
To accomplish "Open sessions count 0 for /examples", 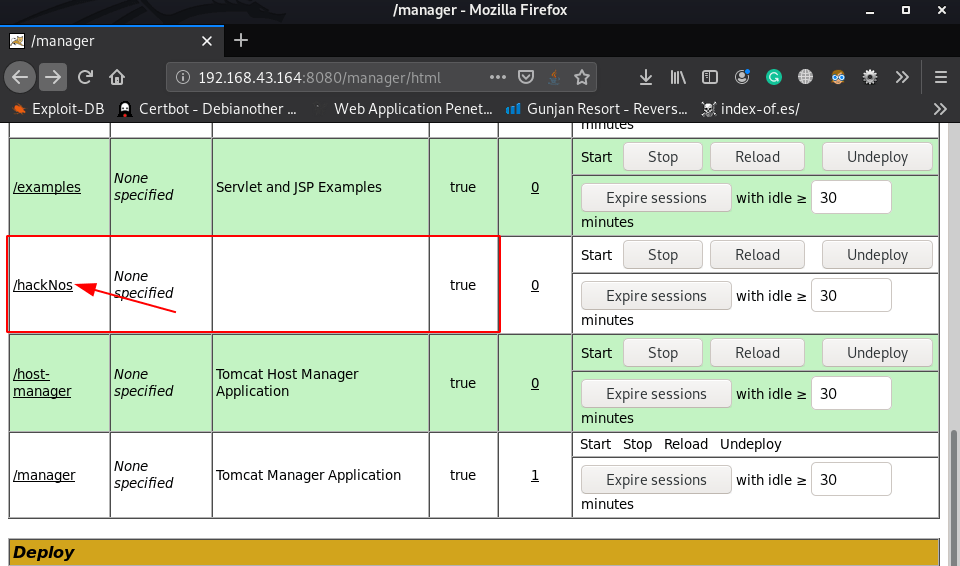I will pyautogui.click(x=535, y=187).
